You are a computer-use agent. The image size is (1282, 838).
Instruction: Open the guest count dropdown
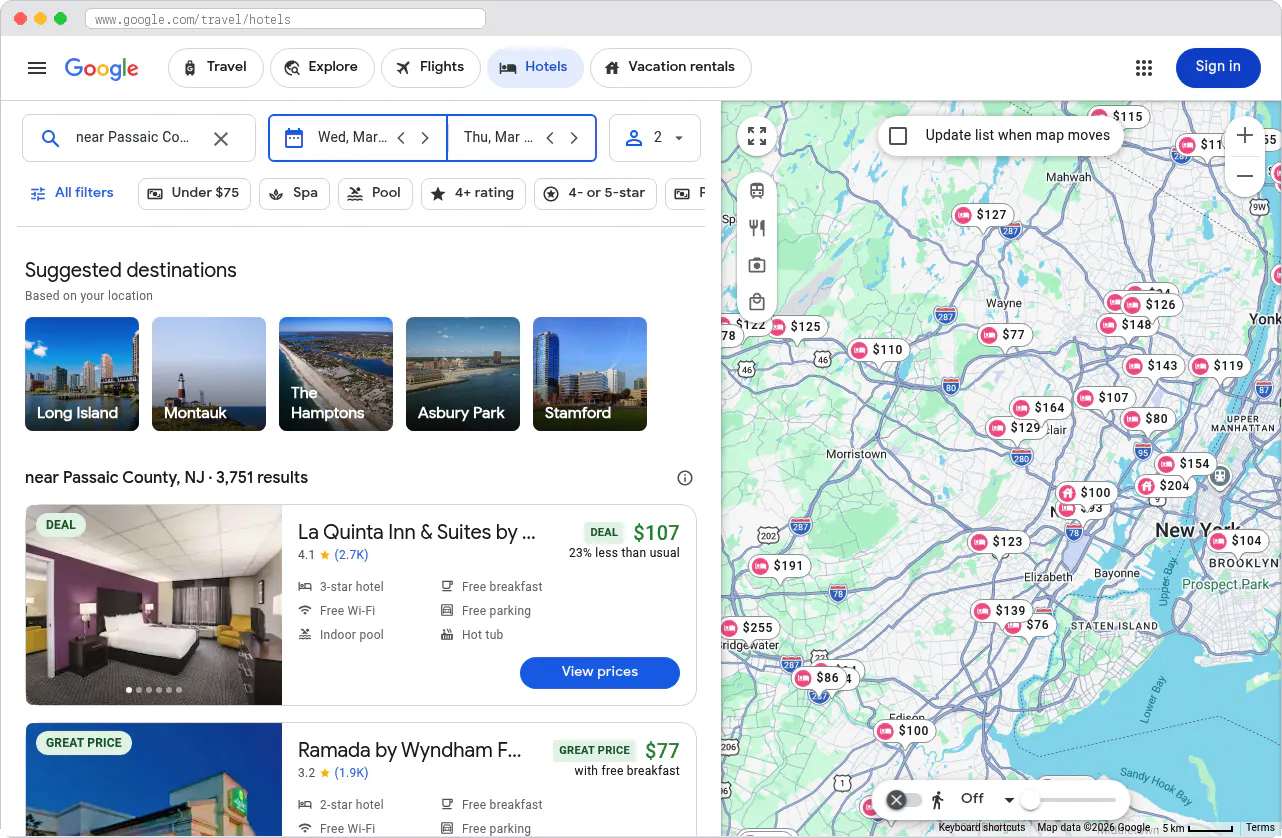click(655, 137)
